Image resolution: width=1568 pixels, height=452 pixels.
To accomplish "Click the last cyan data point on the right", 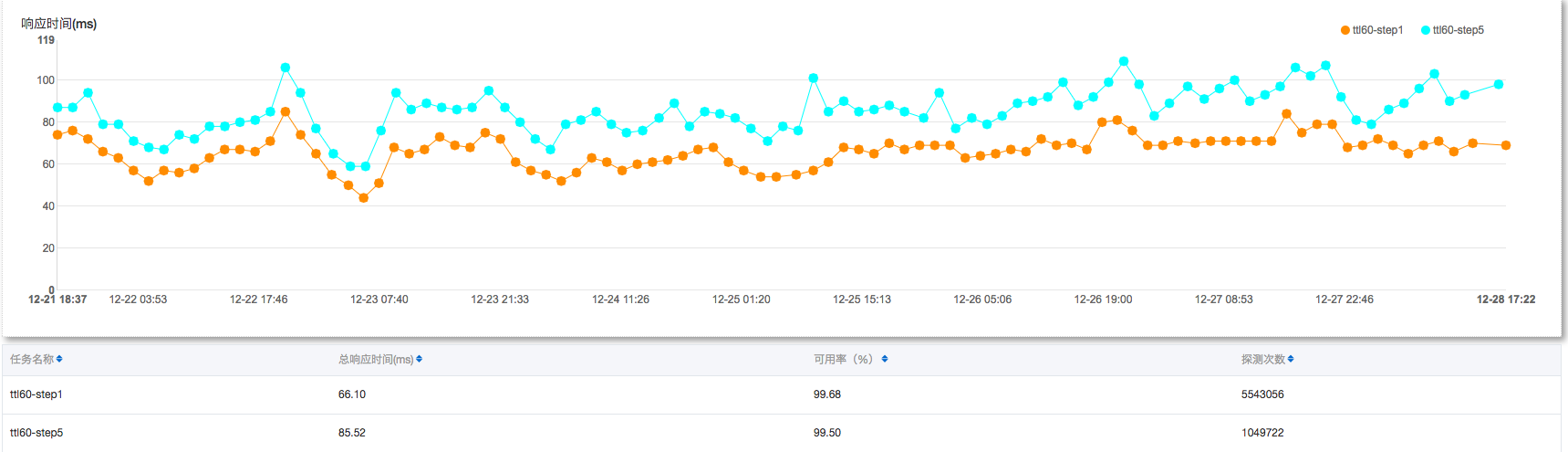I will 1499,84.
